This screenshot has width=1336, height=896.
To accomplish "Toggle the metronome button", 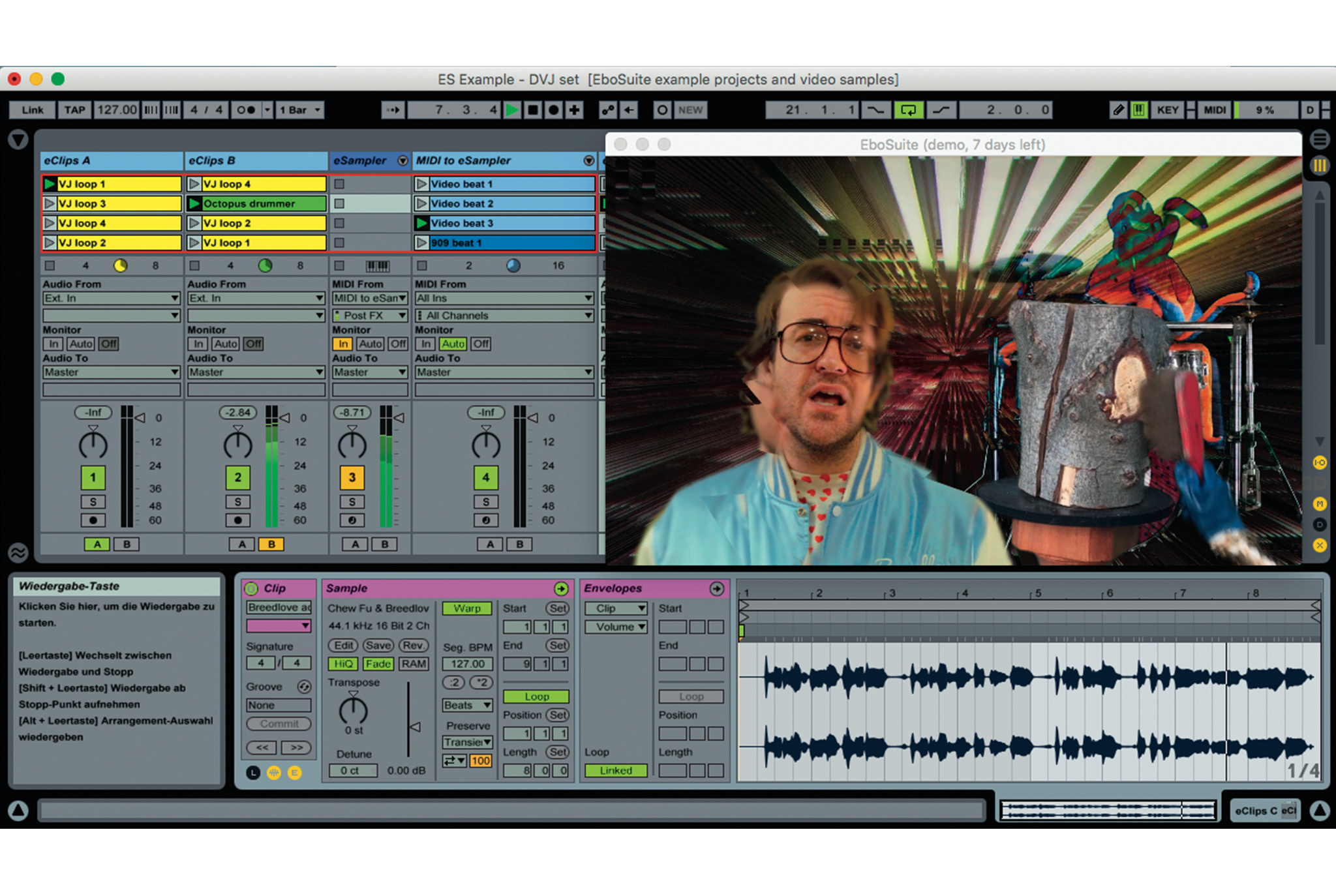I will point(246,110).
